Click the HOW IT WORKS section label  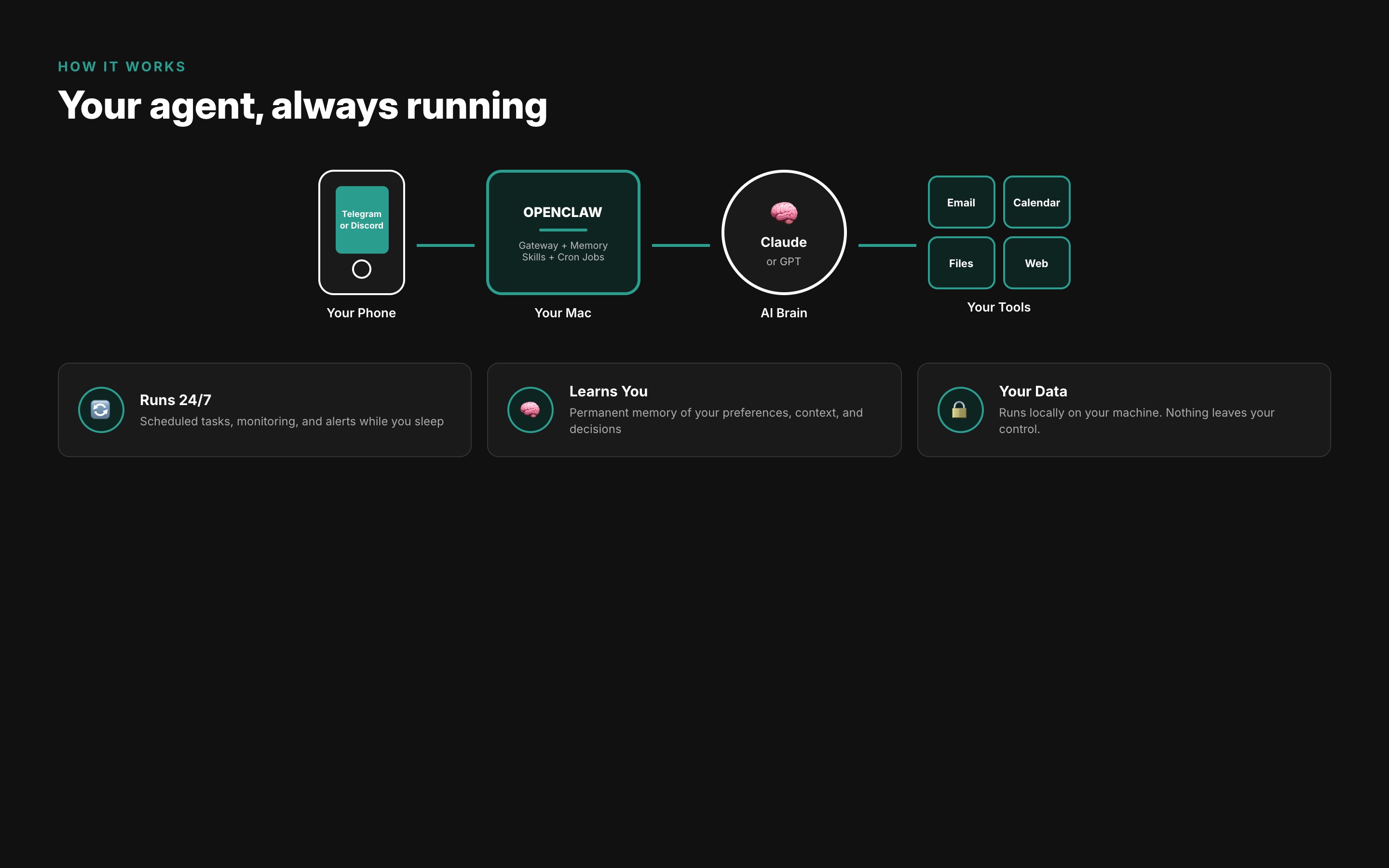click(x=122, y=67)
